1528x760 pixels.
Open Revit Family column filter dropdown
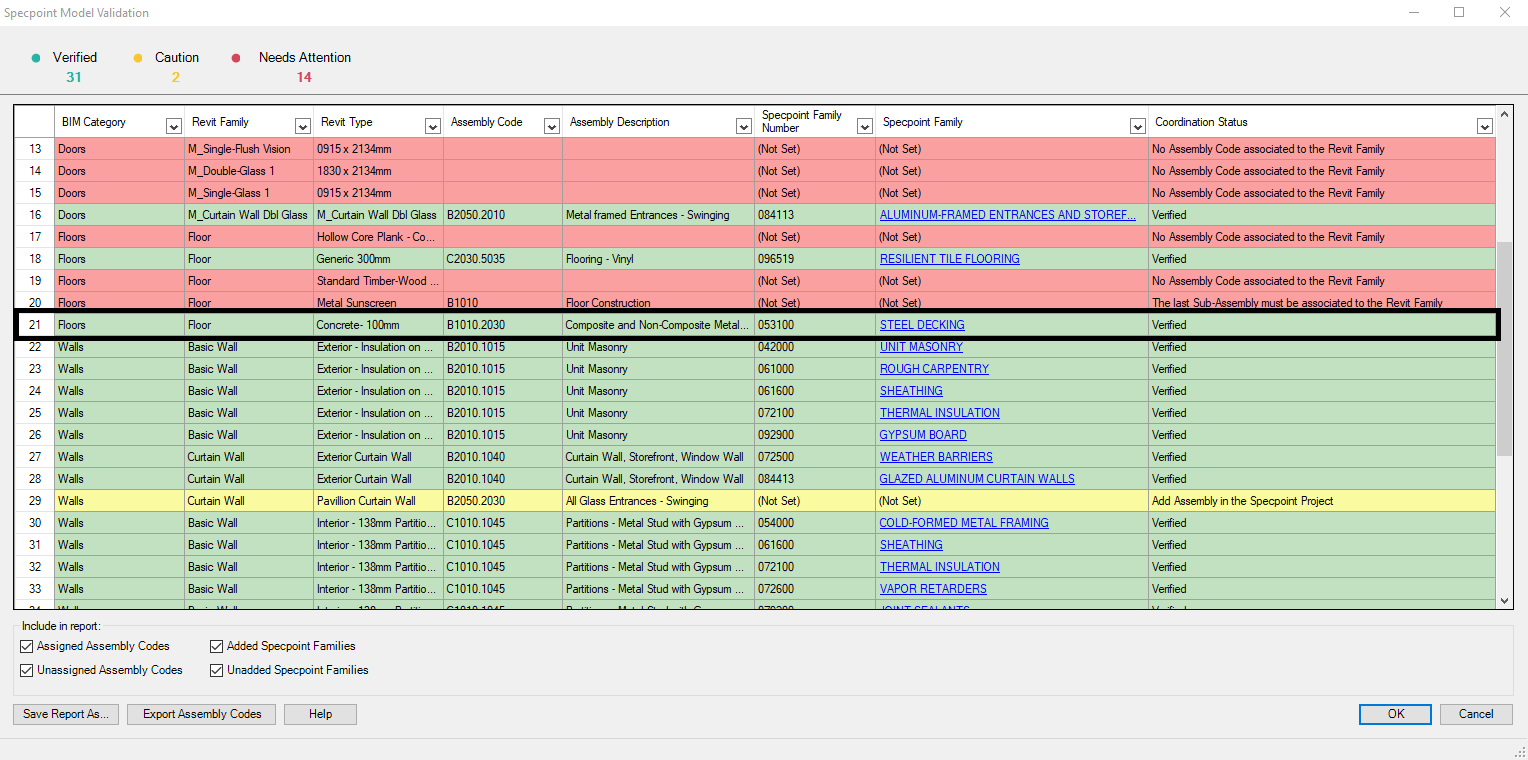(303, 126)
